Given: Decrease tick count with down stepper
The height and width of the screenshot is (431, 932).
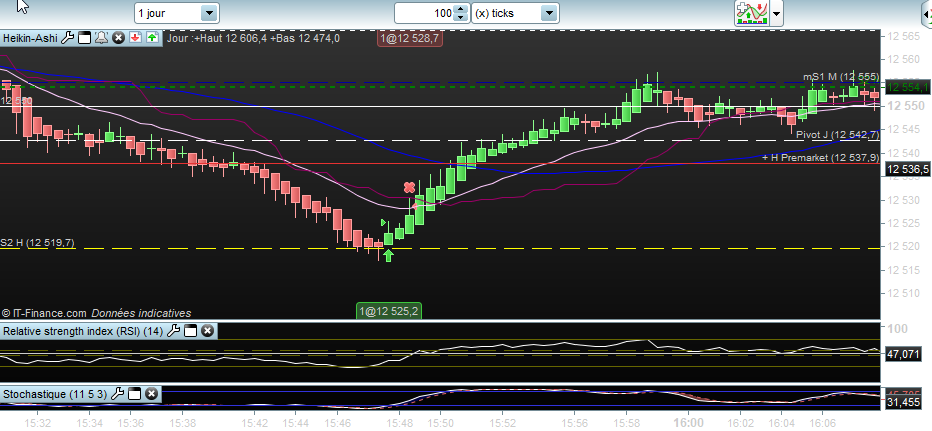Looking at the screenshot, I should [461, 18].
